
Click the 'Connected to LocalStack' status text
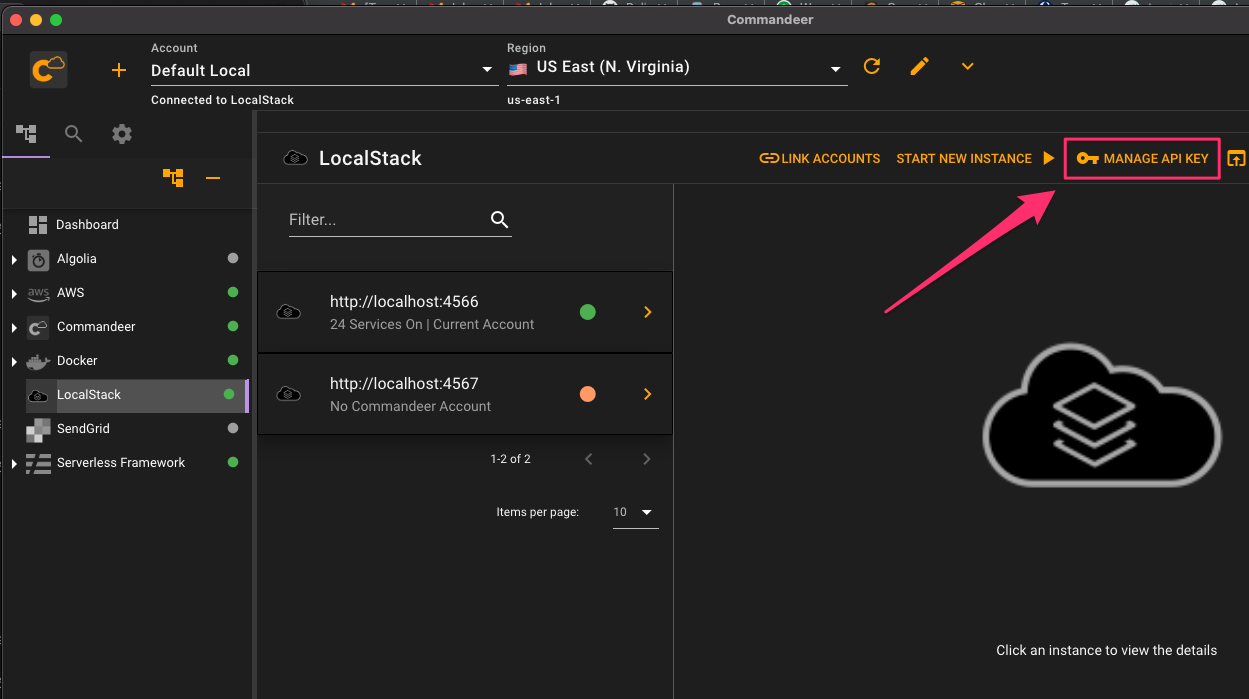[x=222, y=100]
